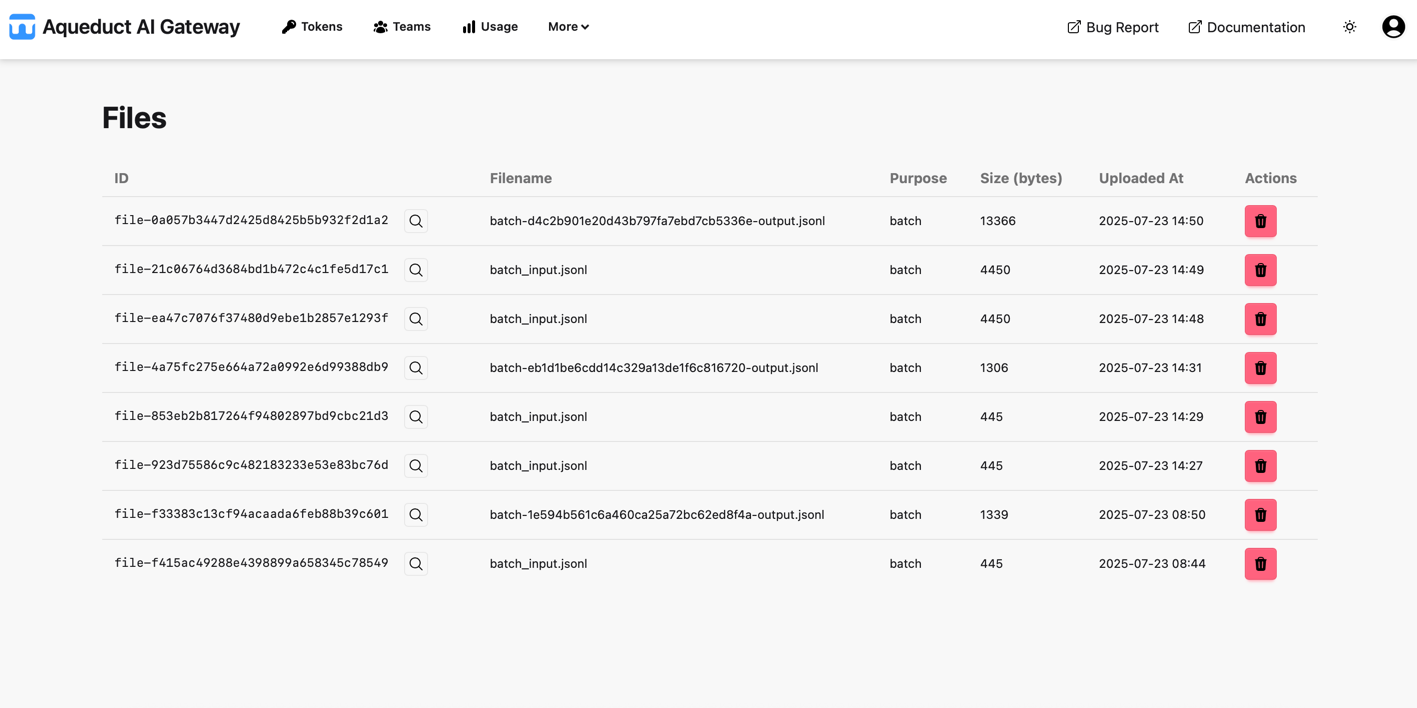This screenshot has width=1417, height=708.
Task: Click filename batch-d4c2b901e20d43b797fa7ebd7cb5336e-output.jsonl
Action: 657,221
